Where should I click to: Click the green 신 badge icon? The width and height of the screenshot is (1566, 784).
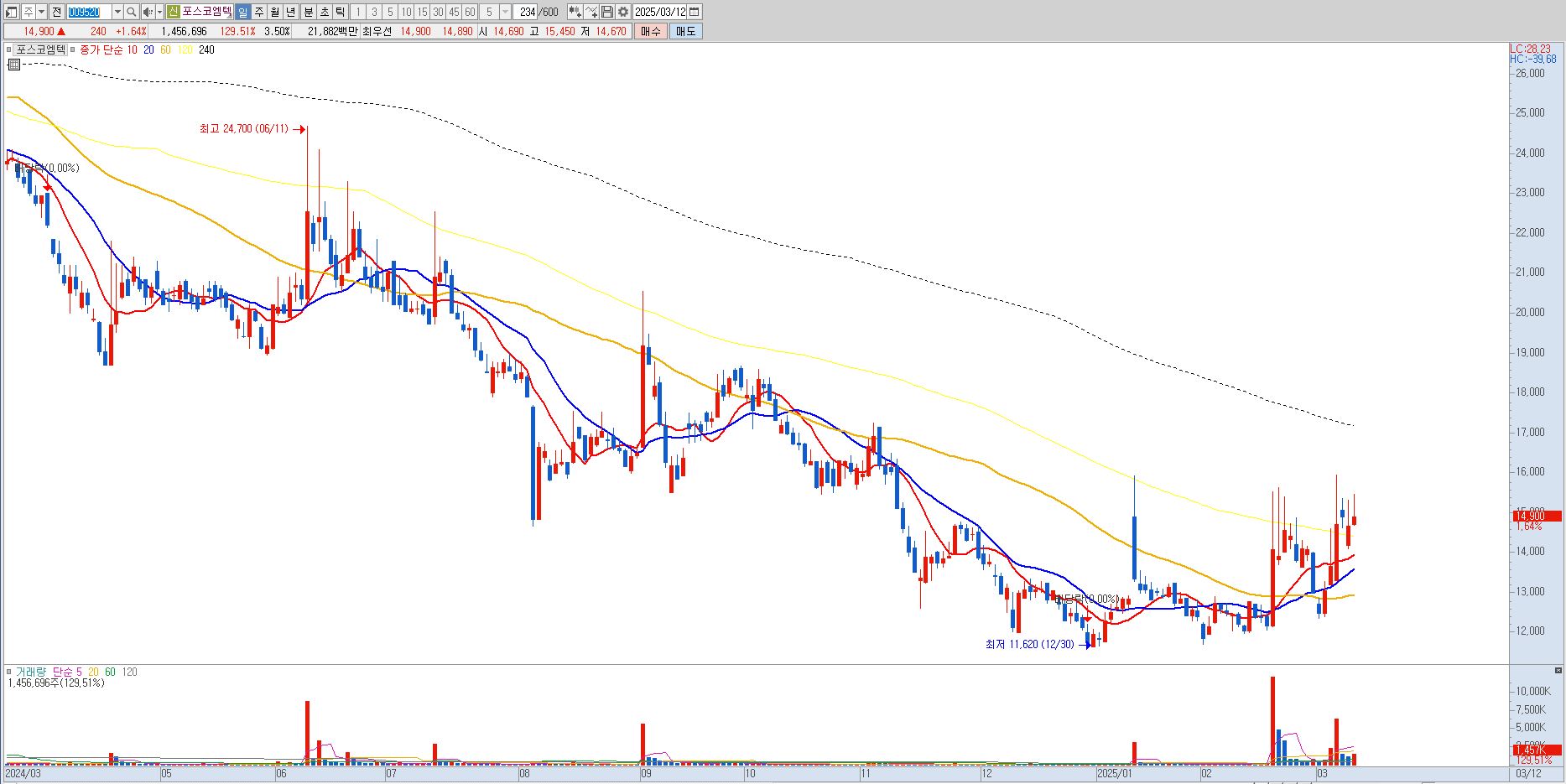[173, 12]
